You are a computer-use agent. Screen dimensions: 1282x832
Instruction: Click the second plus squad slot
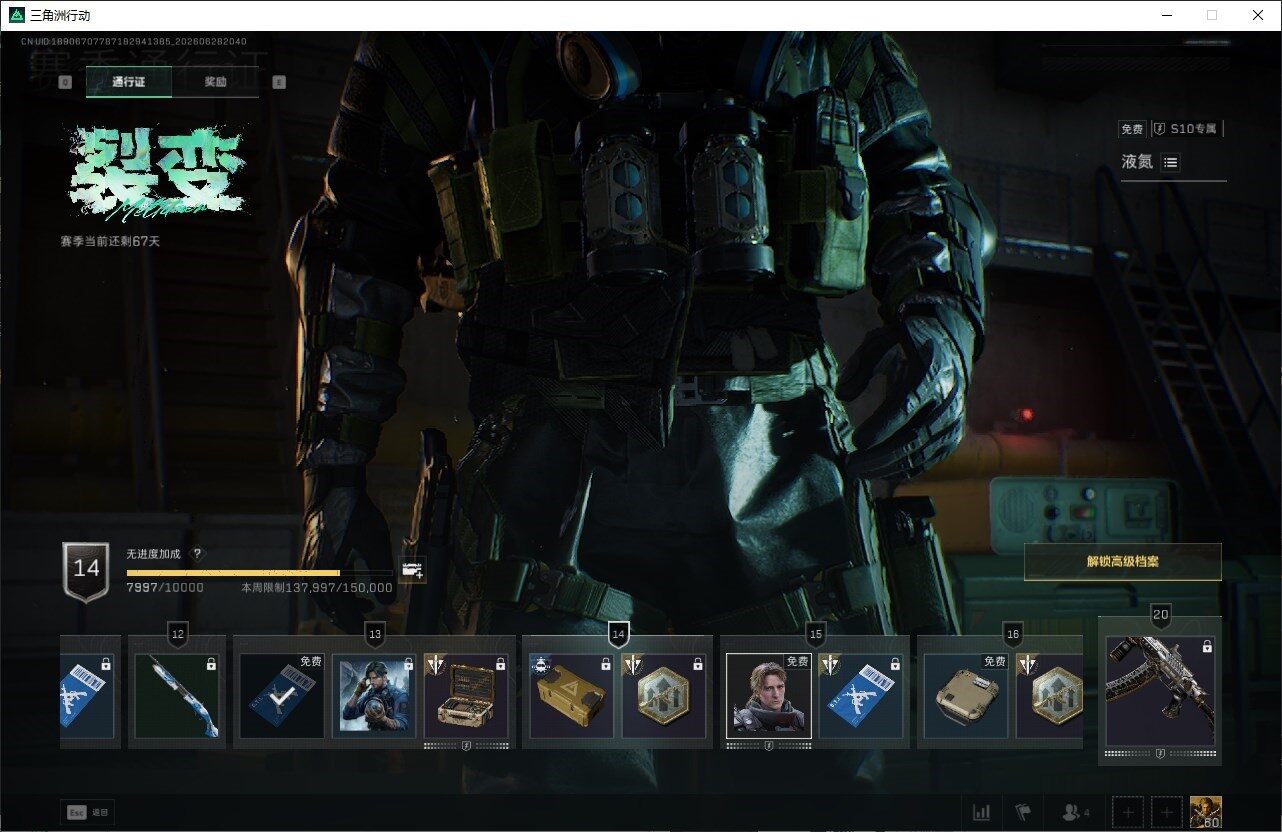1166,812
